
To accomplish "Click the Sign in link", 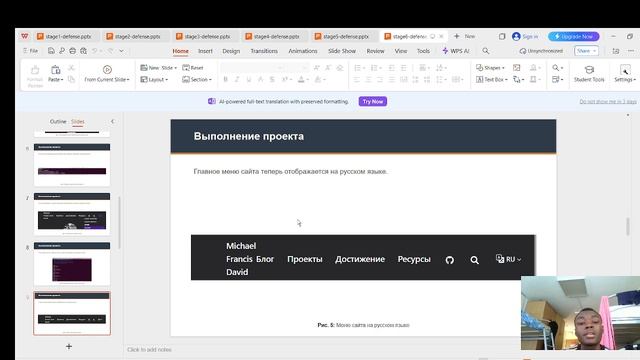I will (x=525, y=36).
